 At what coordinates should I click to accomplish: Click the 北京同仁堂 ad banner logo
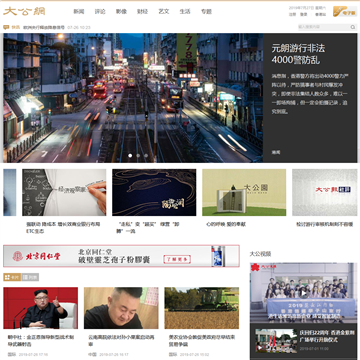click(x=36, y=256)
